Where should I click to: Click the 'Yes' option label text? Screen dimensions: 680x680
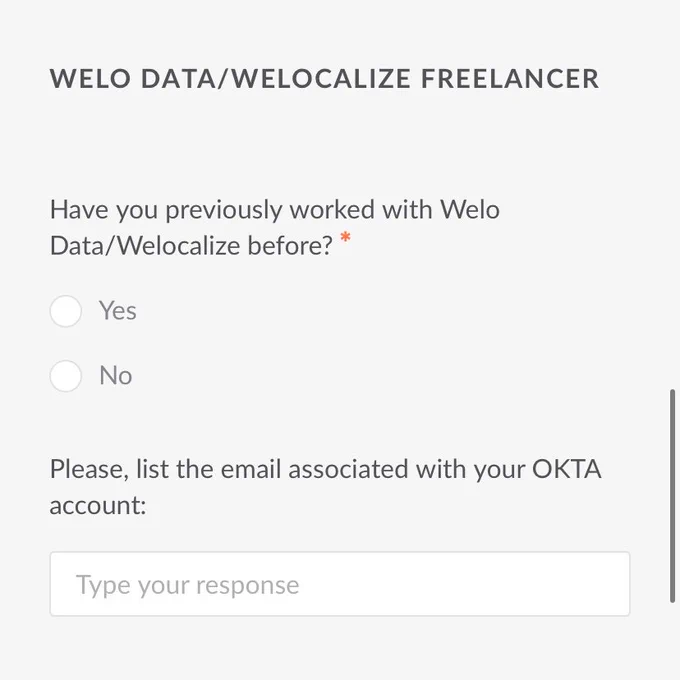pyautogui.click(x=118, y=311)
